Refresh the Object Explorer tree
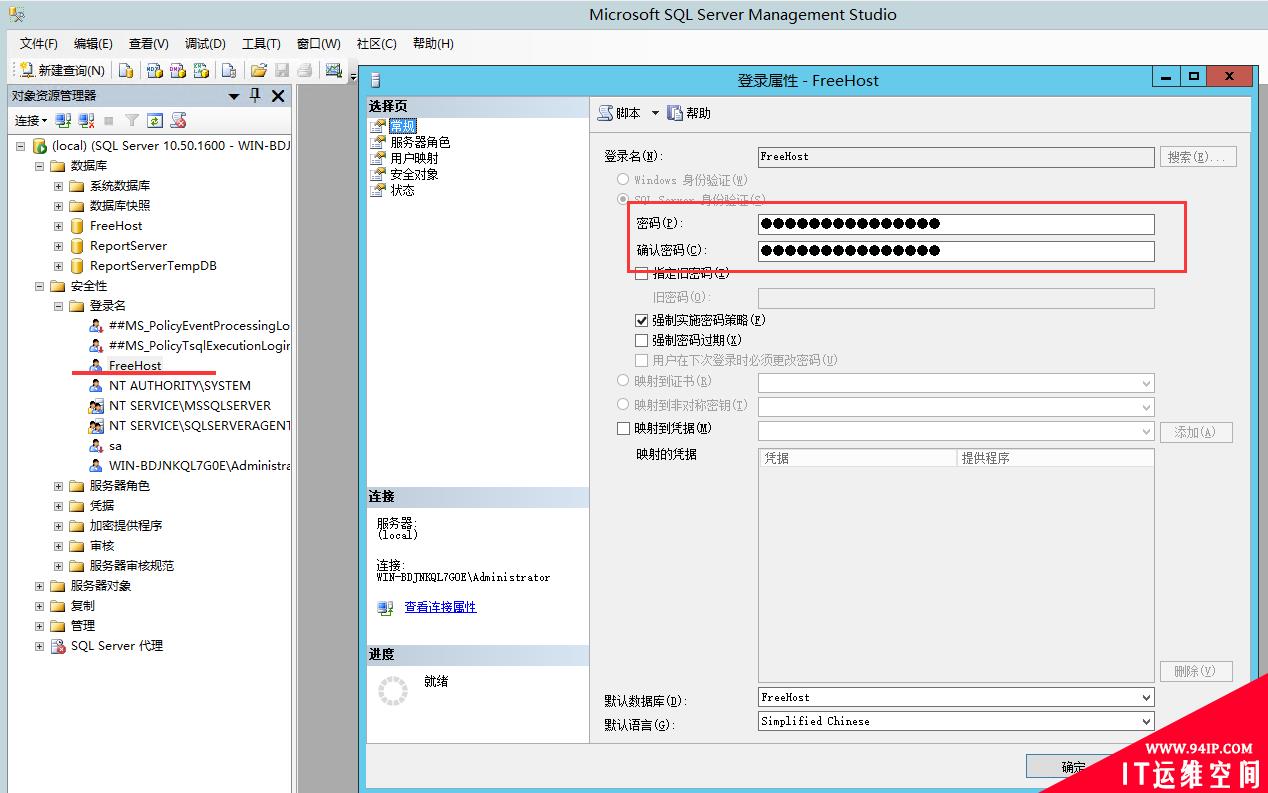The width and height of the screenshot is (1268, 793). pos(155,120)
